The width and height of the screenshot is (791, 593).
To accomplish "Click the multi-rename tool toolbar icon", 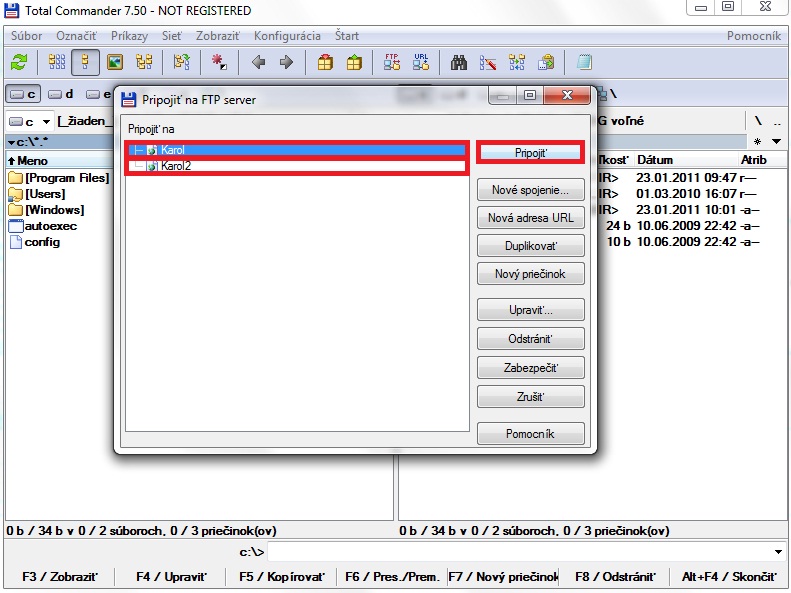I will [488, 63].
